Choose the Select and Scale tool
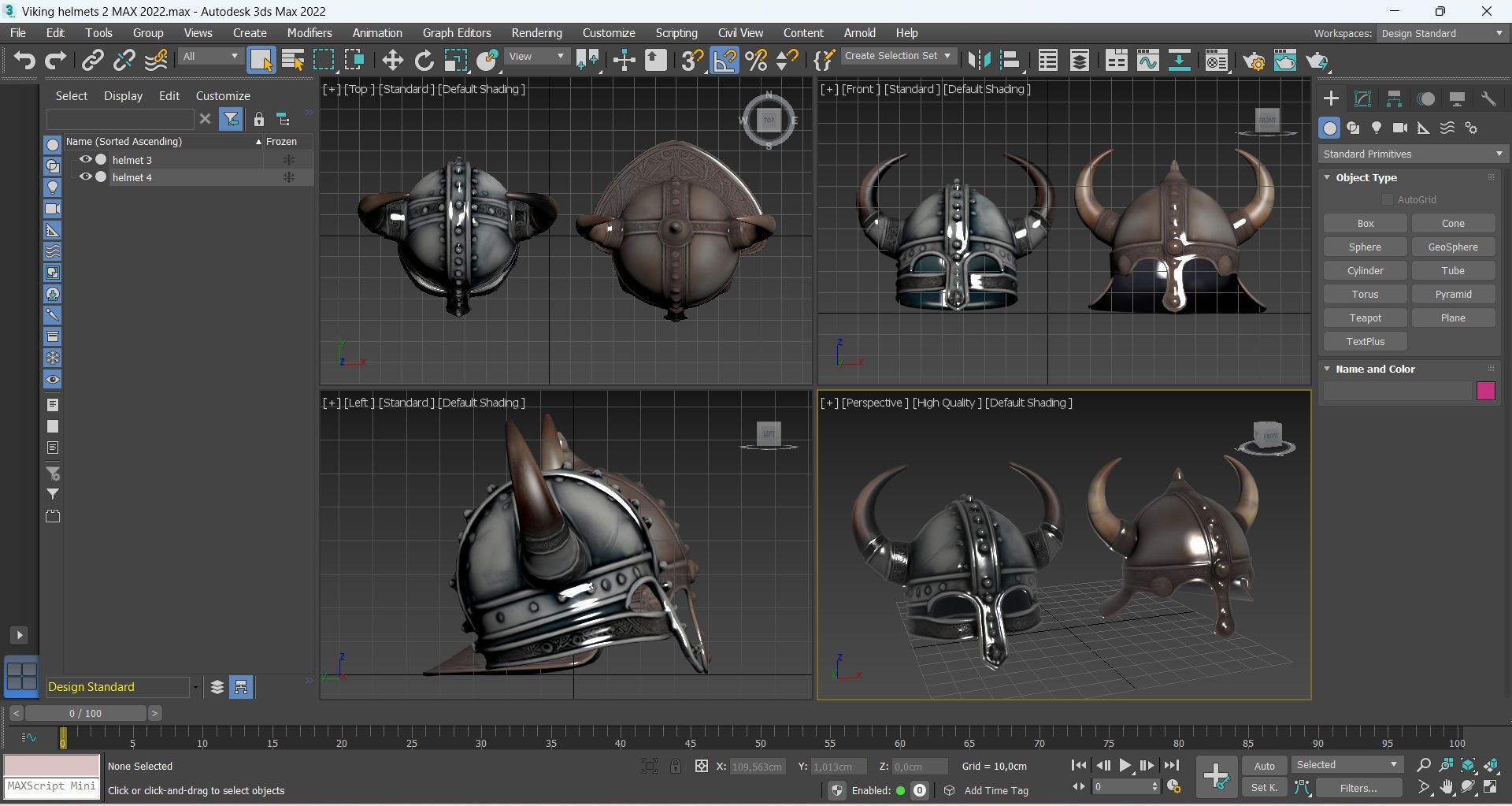This screenshot has height=806, width=1512. [x=455, y=60]
